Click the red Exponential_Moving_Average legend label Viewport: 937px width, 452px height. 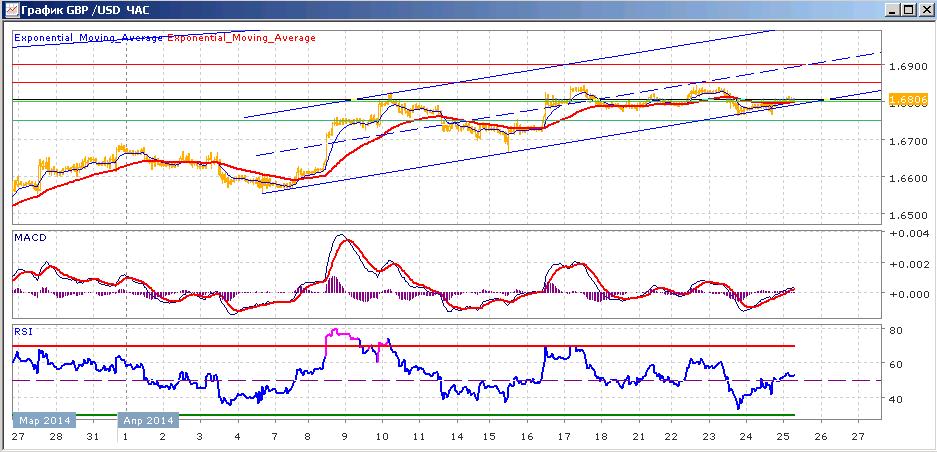[x=241, y=38]
